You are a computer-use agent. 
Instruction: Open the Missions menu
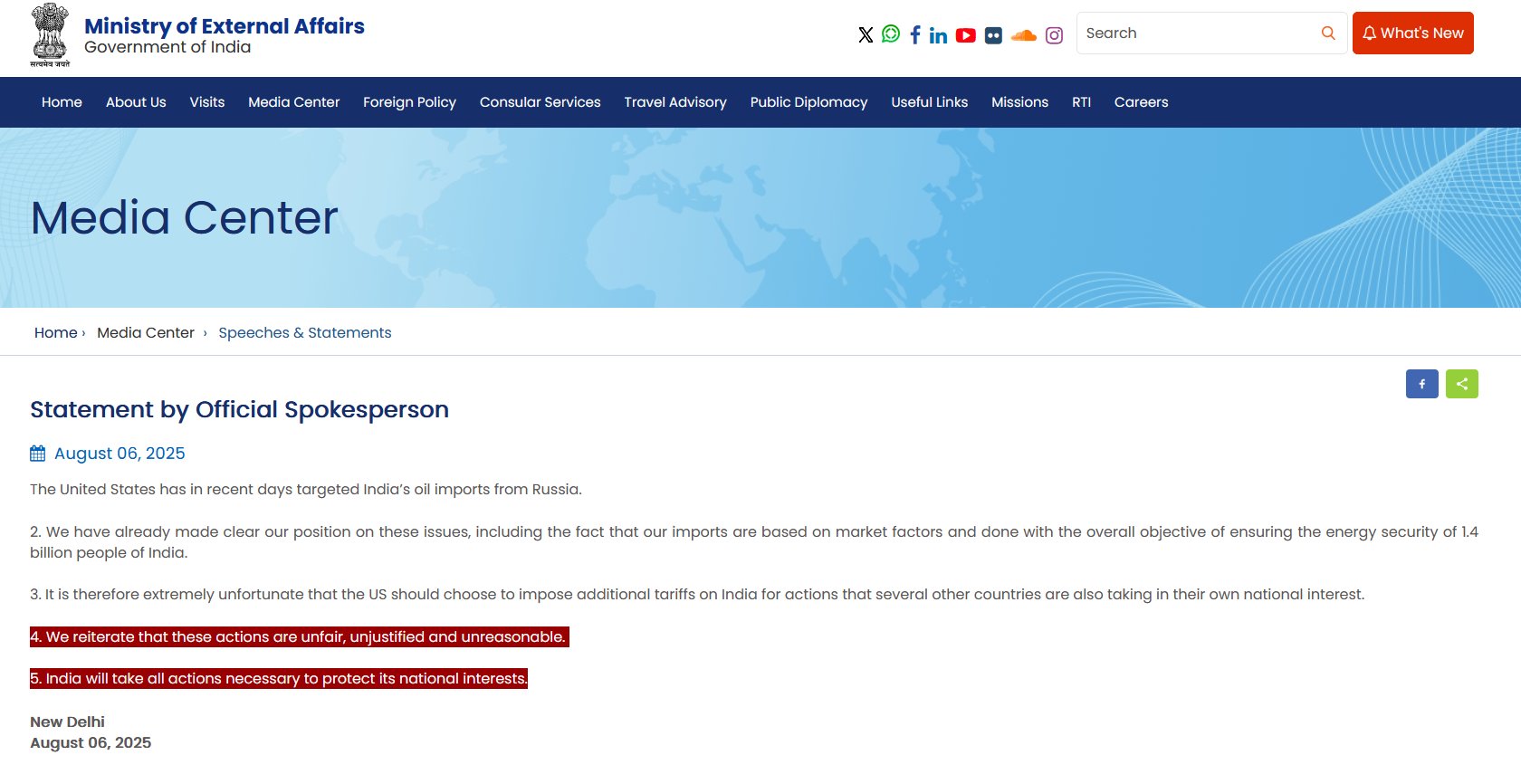[x=1019, y=102]
